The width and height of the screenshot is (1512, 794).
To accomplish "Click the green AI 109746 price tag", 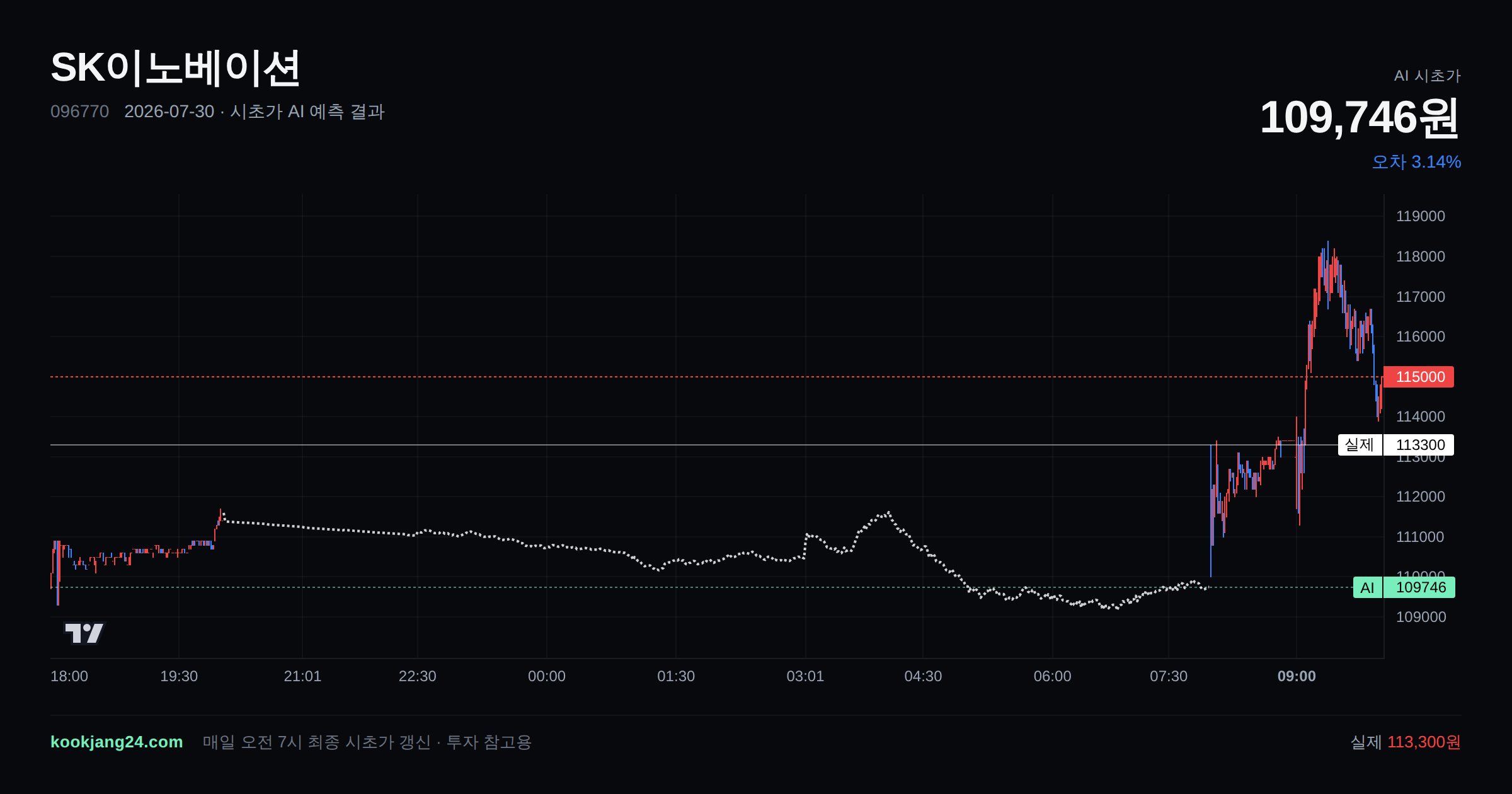I will tap(1404, 587).
